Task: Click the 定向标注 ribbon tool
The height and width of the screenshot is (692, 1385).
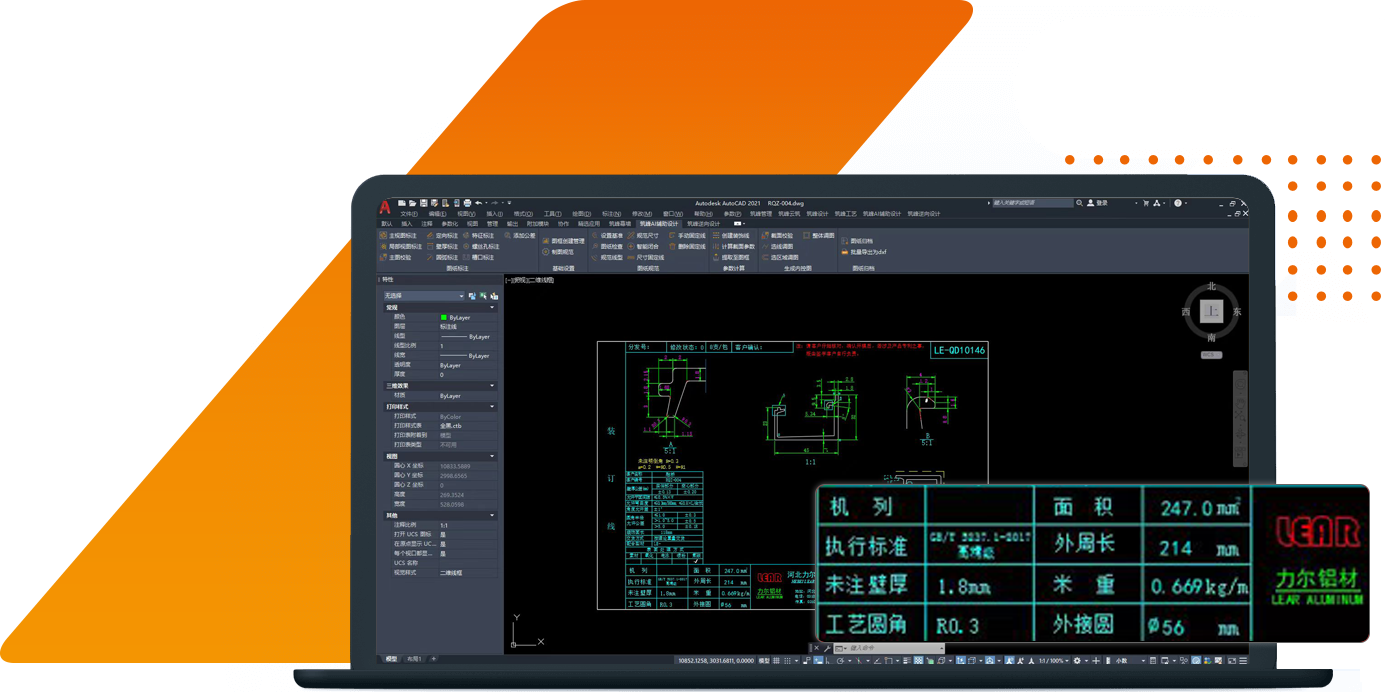Action: [443, 236]
